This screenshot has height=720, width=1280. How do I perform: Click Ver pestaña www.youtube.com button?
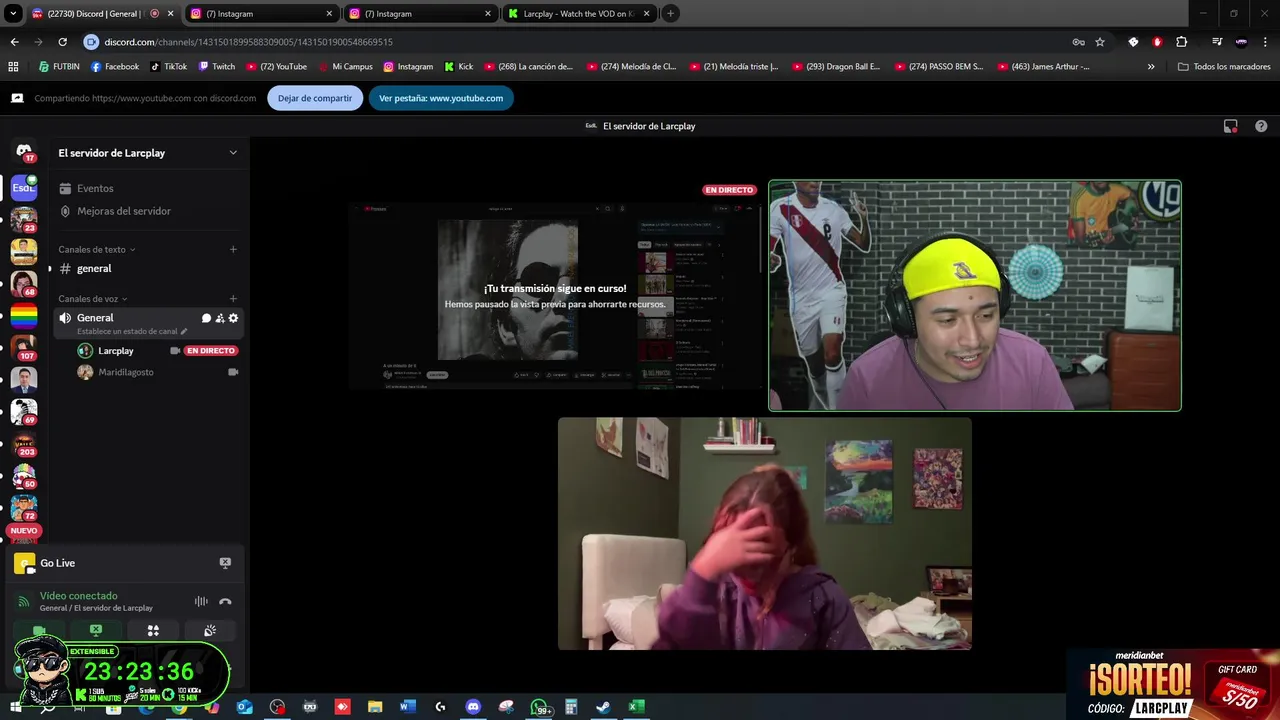pyautogui.click(x=441, y=98)
